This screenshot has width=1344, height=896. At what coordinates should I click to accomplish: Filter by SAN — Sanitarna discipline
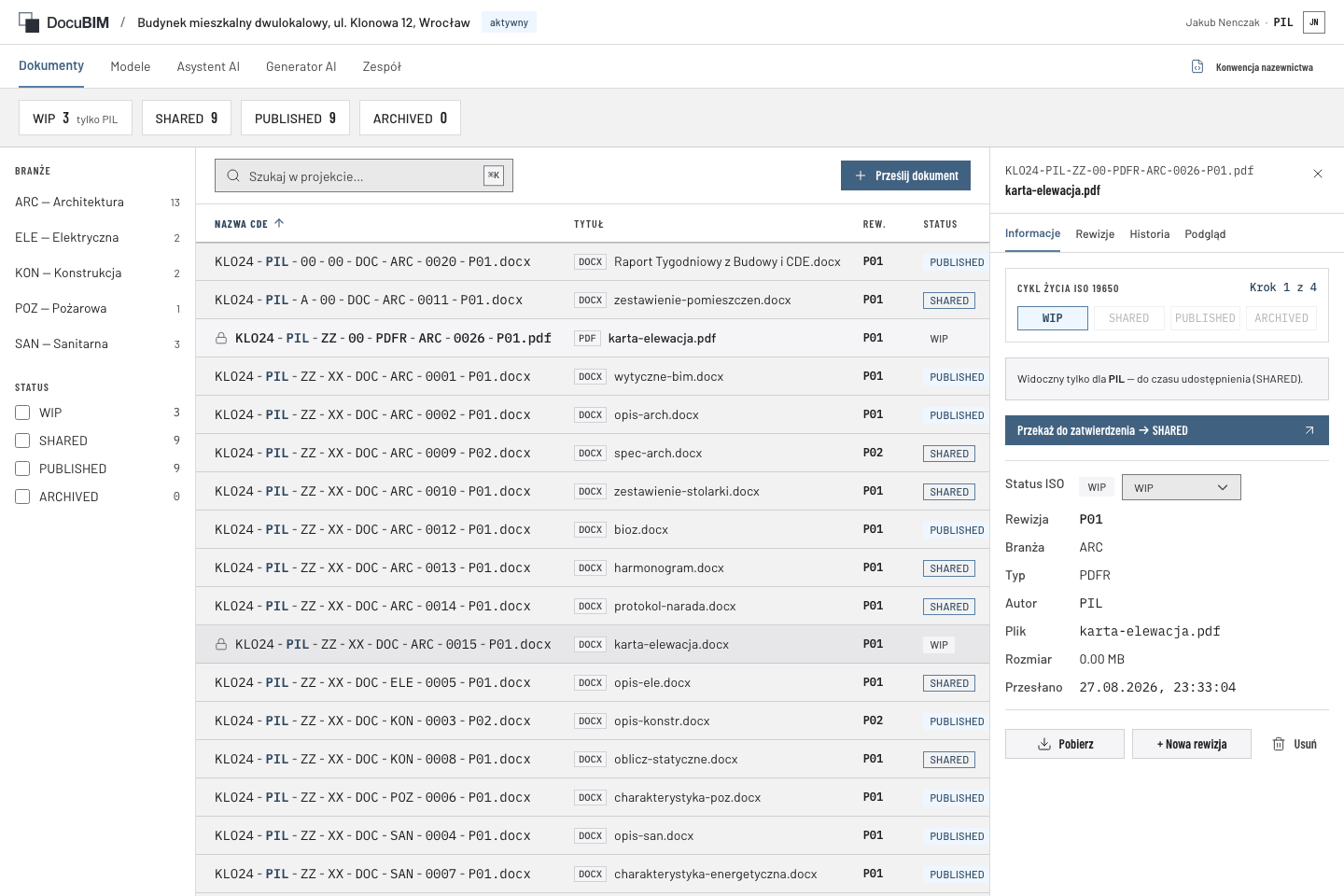click(97, 343)
